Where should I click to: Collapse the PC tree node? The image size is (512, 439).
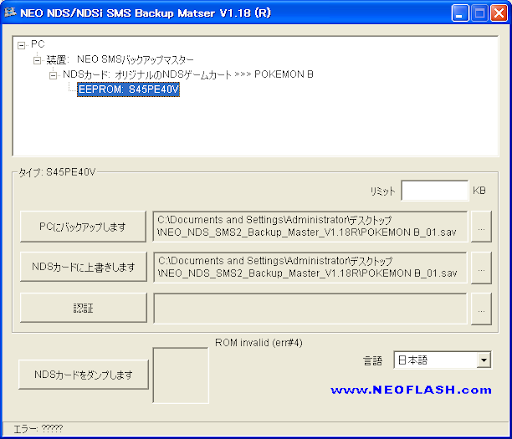[21, 45]
